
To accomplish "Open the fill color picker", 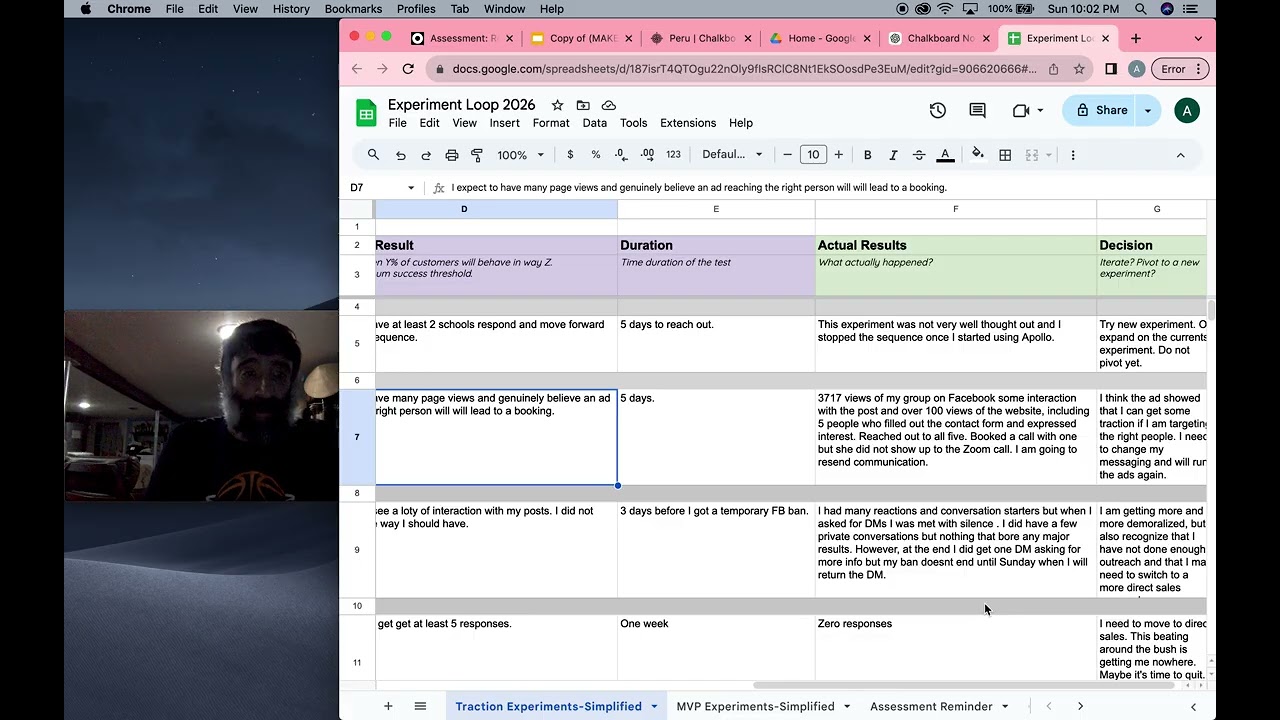I will 978,155.
